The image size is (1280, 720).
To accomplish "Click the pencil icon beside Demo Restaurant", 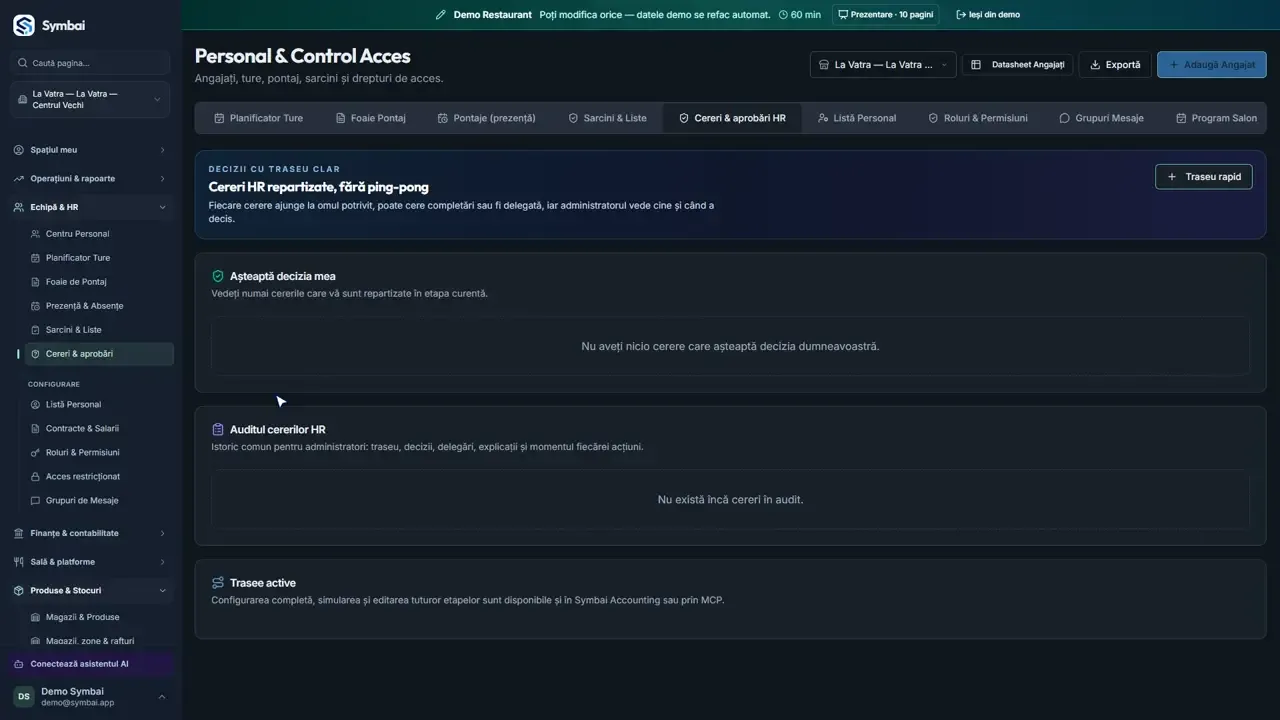I will (x=441, y=15).
